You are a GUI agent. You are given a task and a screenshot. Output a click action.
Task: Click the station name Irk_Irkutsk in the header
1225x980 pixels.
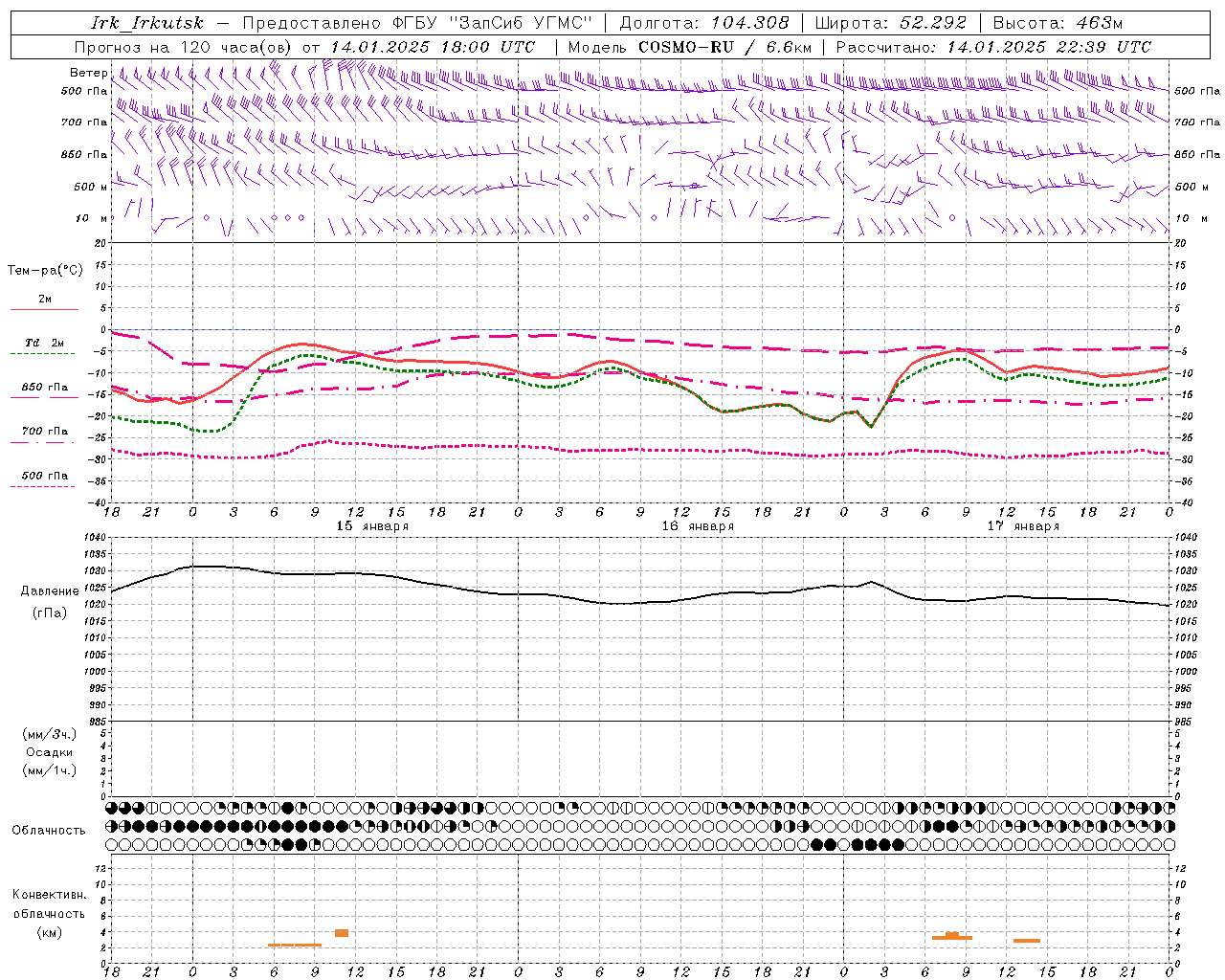click(x=147, y=23)
